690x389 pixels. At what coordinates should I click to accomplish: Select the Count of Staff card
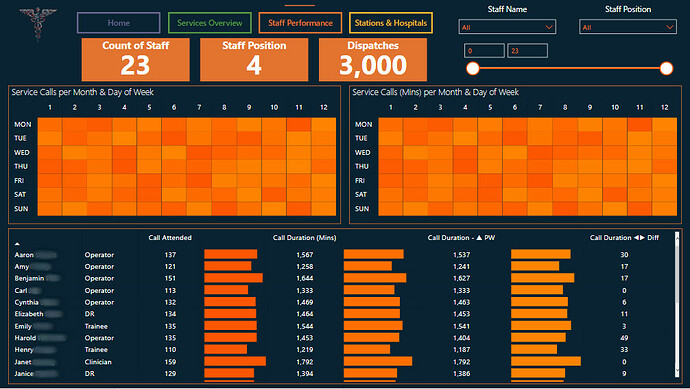(136, 59)
